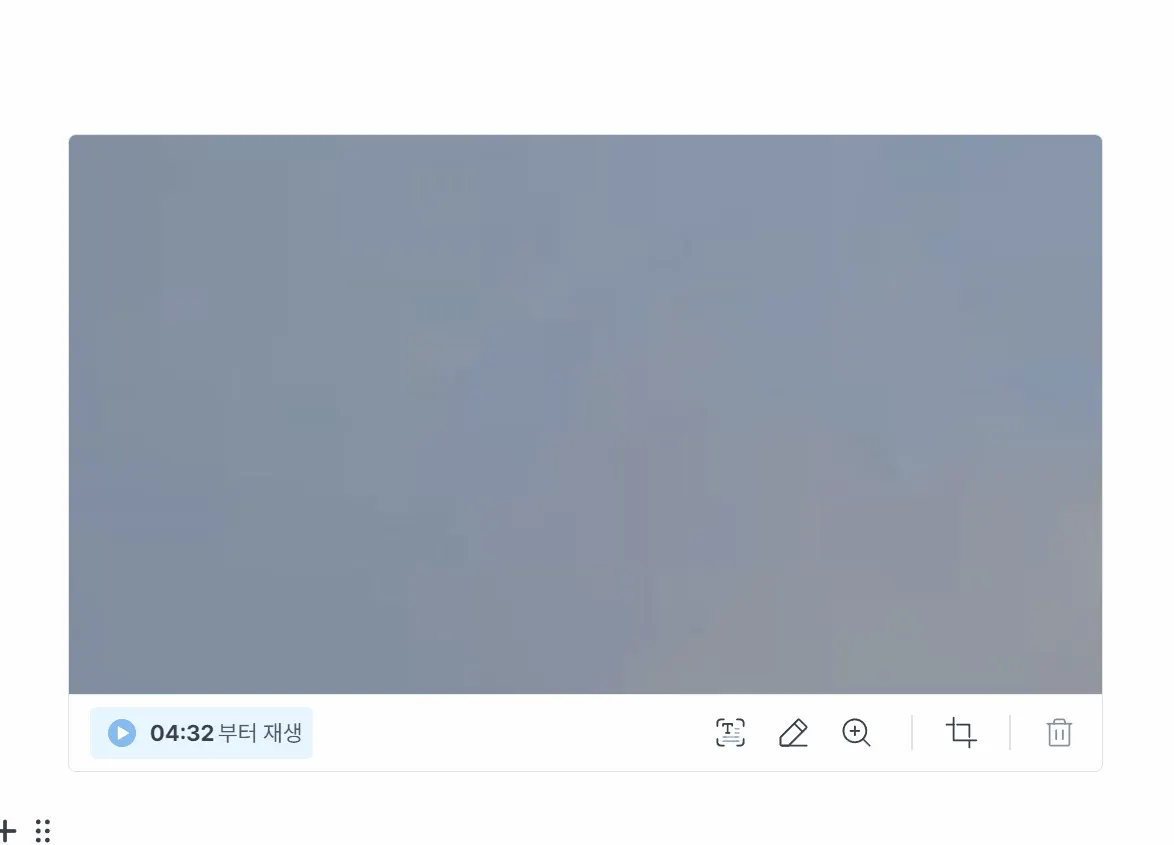
Task: Open the blurred video screenshot thumbnail
Action: pyautogui.click(x=586, y=414)
